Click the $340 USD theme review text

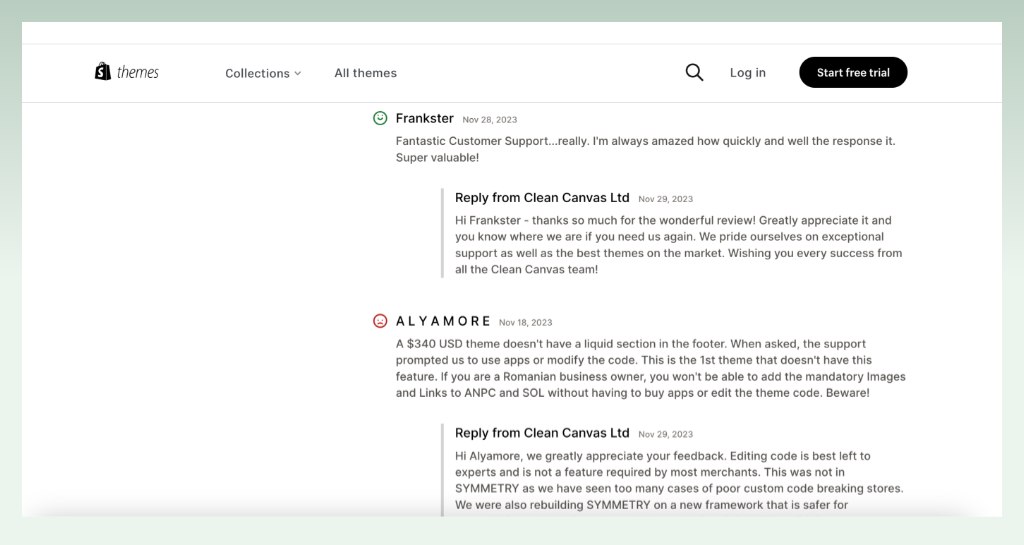tap(650, 368)
